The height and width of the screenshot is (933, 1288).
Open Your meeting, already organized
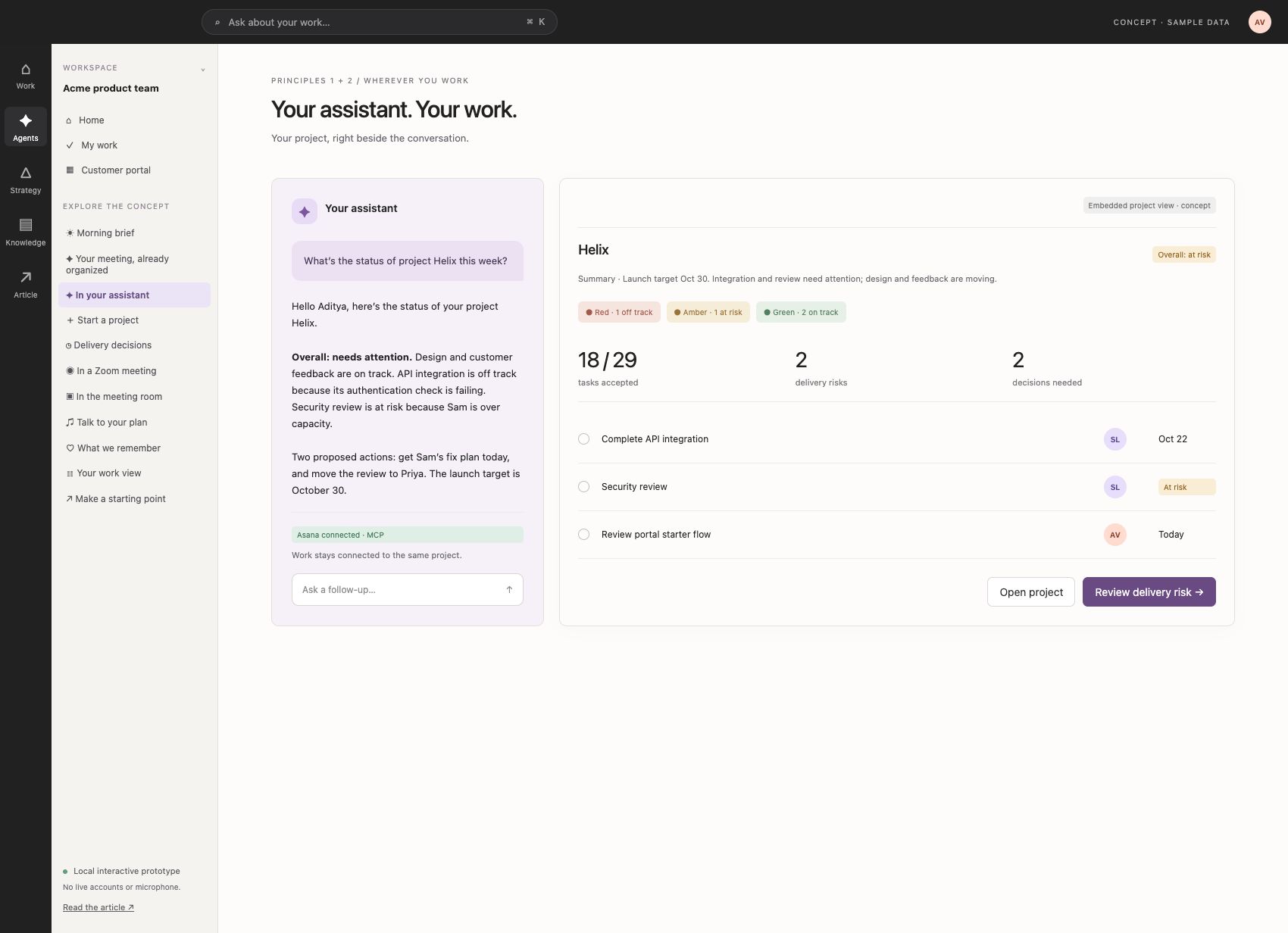[134, 264]
